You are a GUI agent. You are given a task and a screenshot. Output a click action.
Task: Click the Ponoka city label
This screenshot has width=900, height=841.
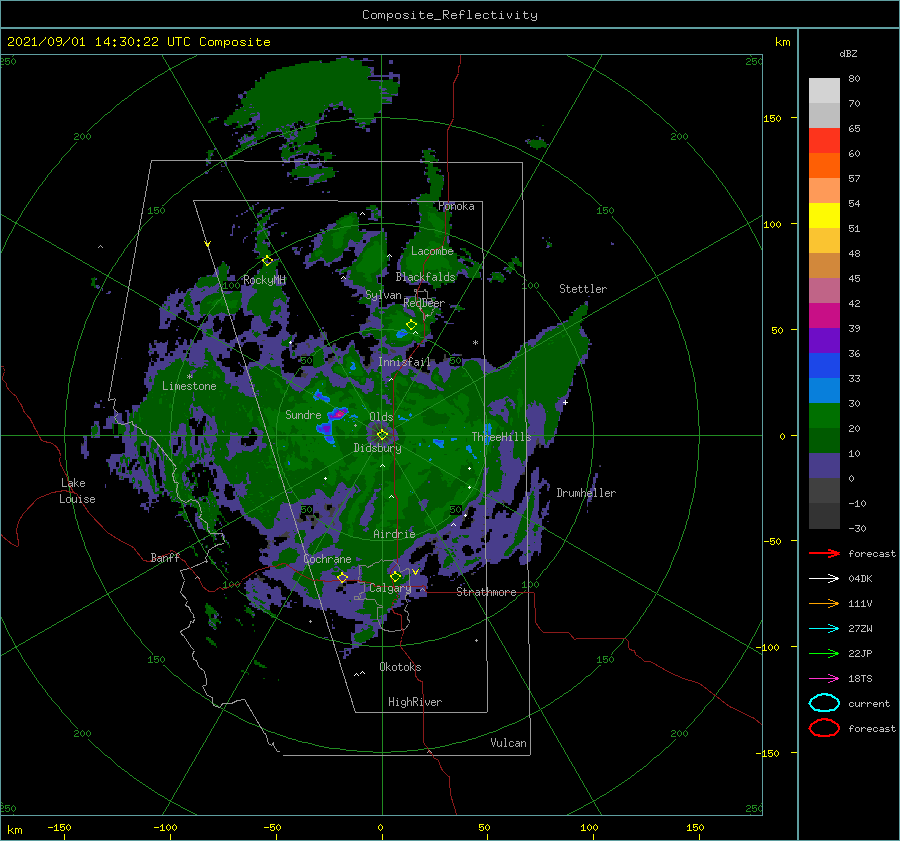456,206
